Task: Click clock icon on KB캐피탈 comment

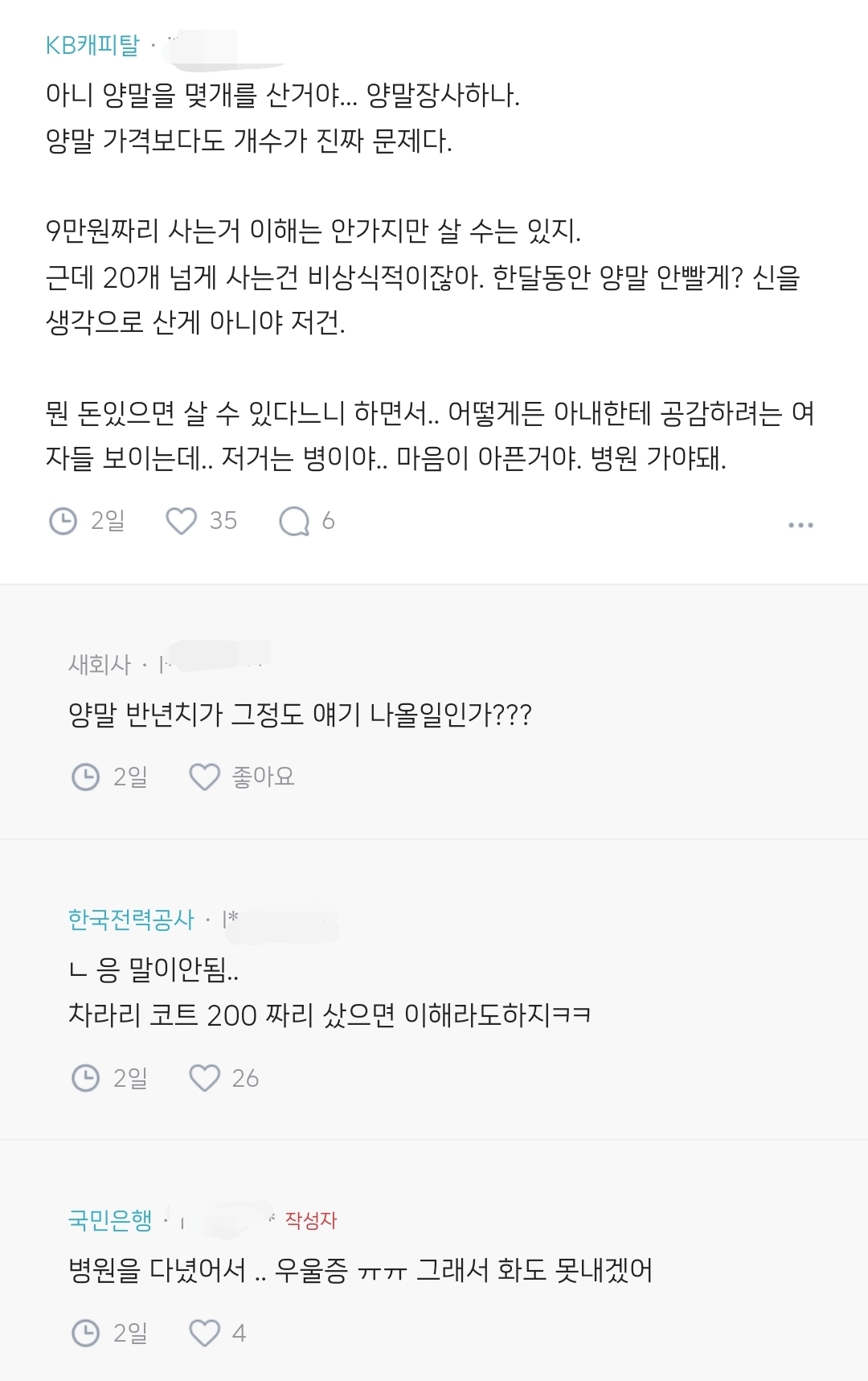Action: 63,521
